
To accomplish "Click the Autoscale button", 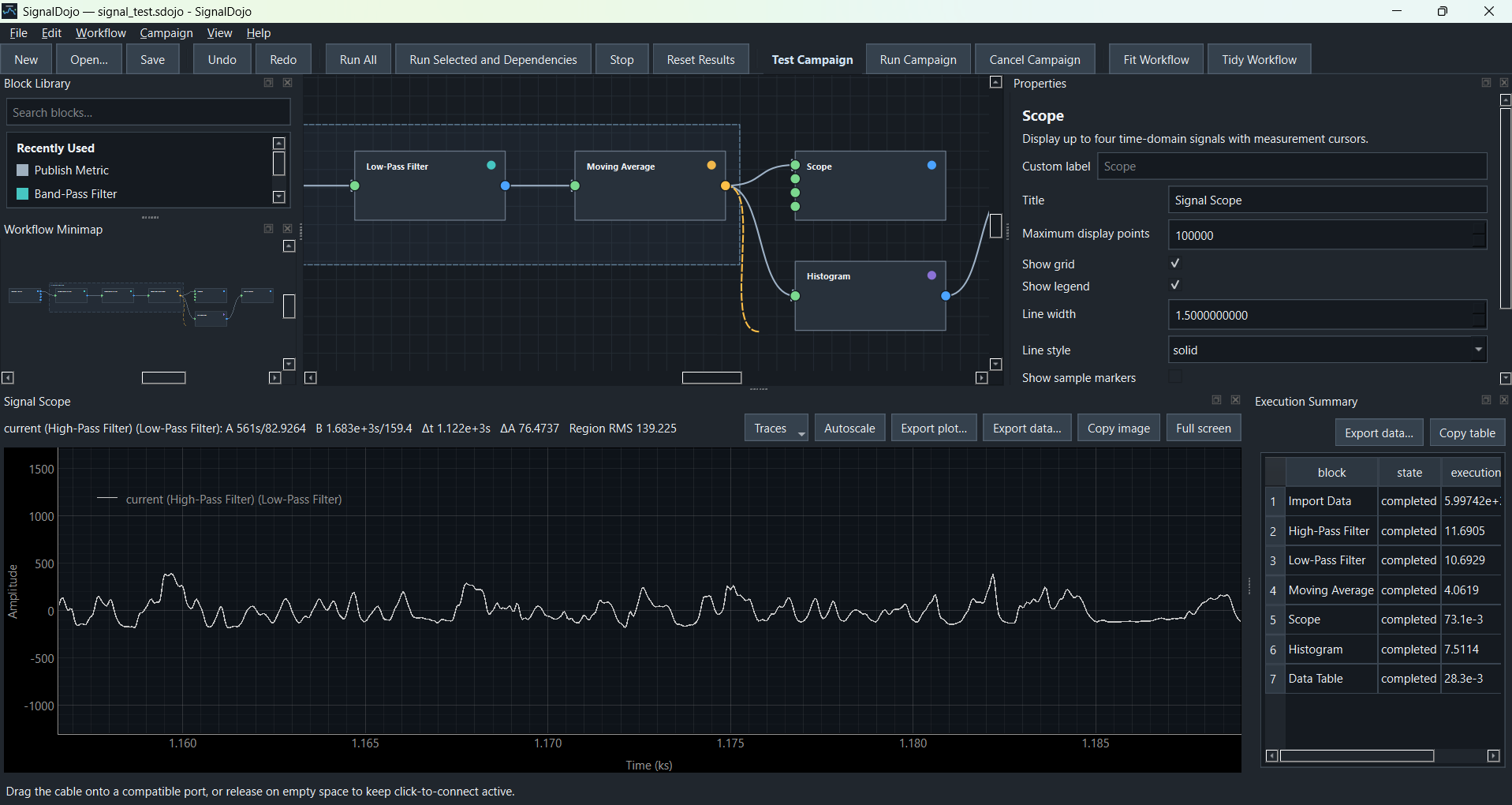I will [x=849, y=429].
